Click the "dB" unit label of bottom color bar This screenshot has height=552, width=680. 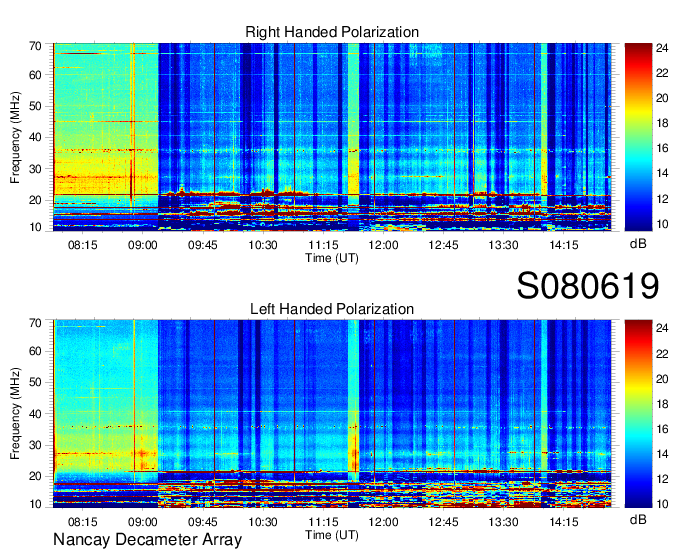pos(638,519)
